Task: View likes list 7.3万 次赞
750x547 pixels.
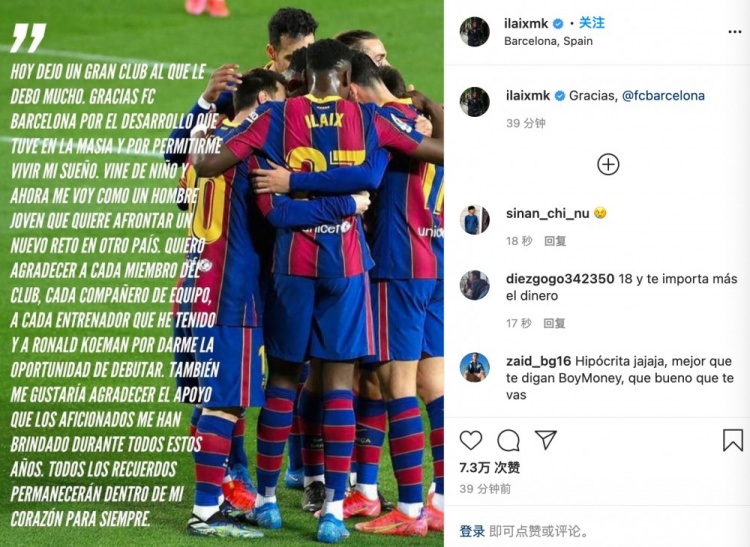Action: click(489, 467)
